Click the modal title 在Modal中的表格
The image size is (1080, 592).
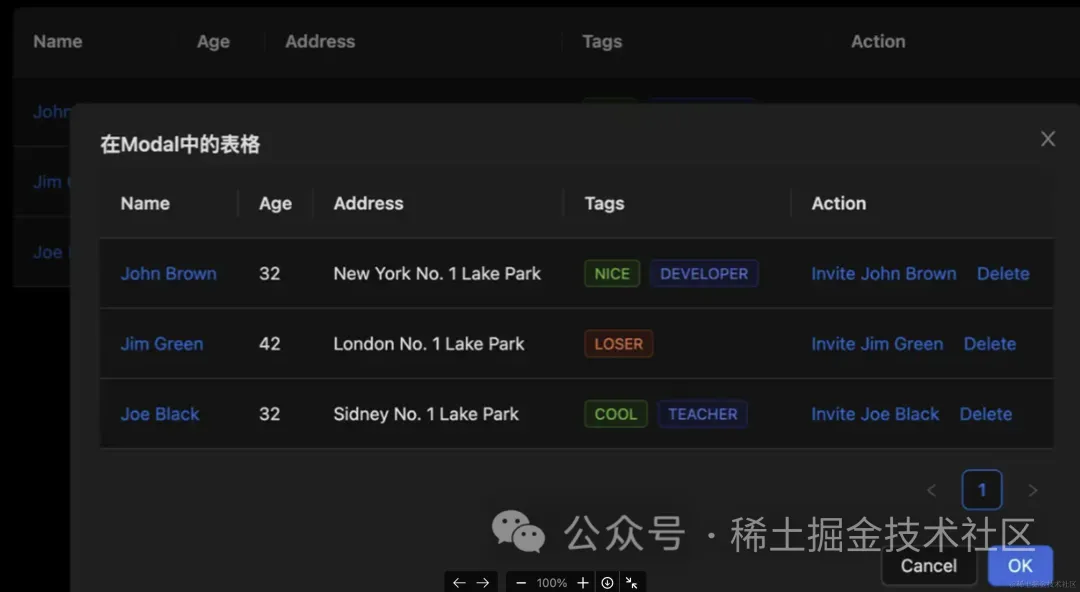180,144
